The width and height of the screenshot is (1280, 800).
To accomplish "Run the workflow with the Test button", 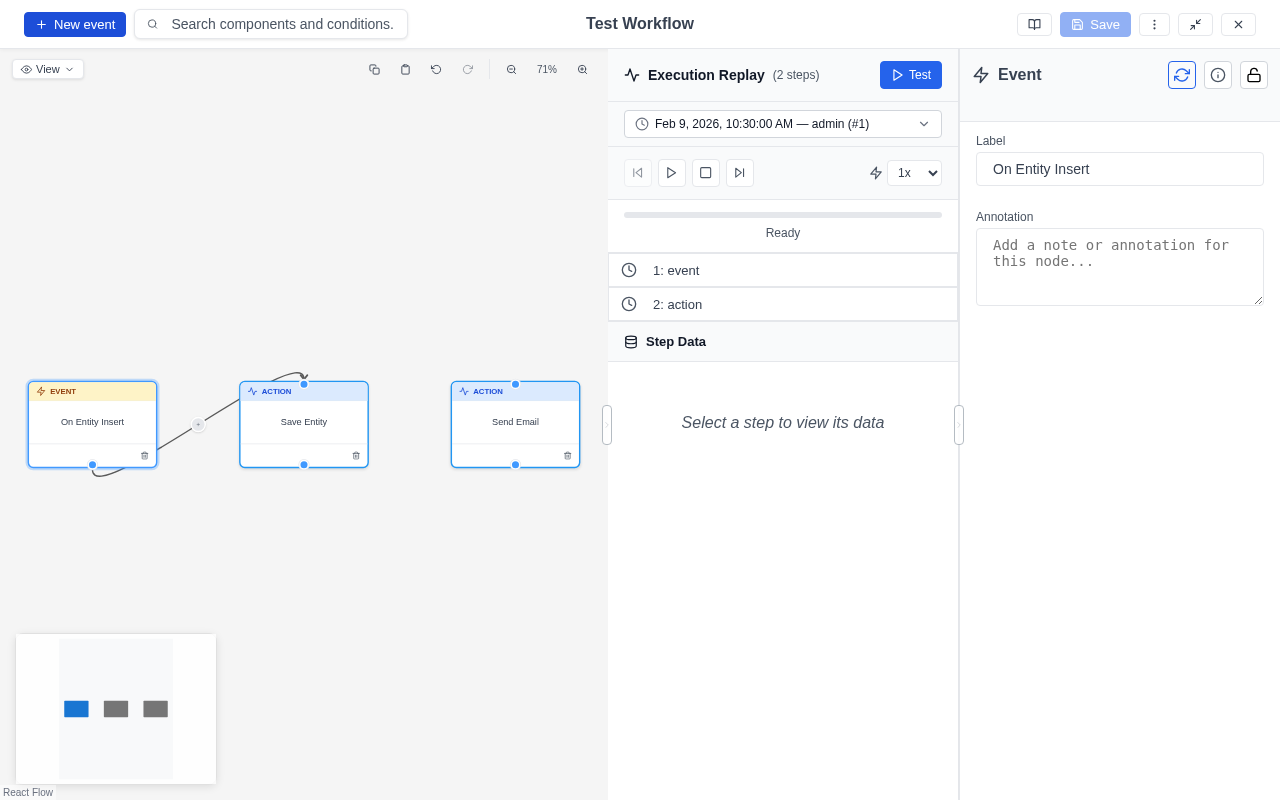I will tap(910, 75).
